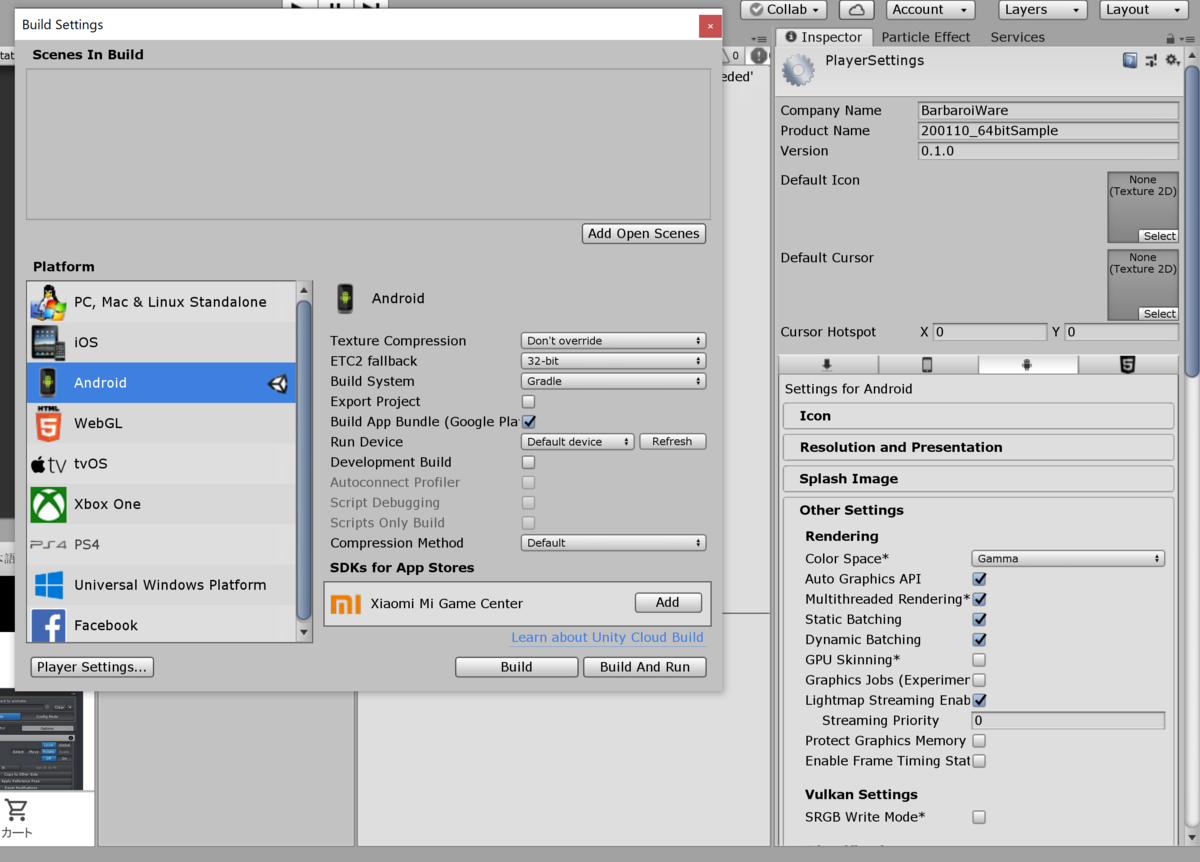Click the cloud services icon button
1200x862 pixels.
tap(857, 10)
